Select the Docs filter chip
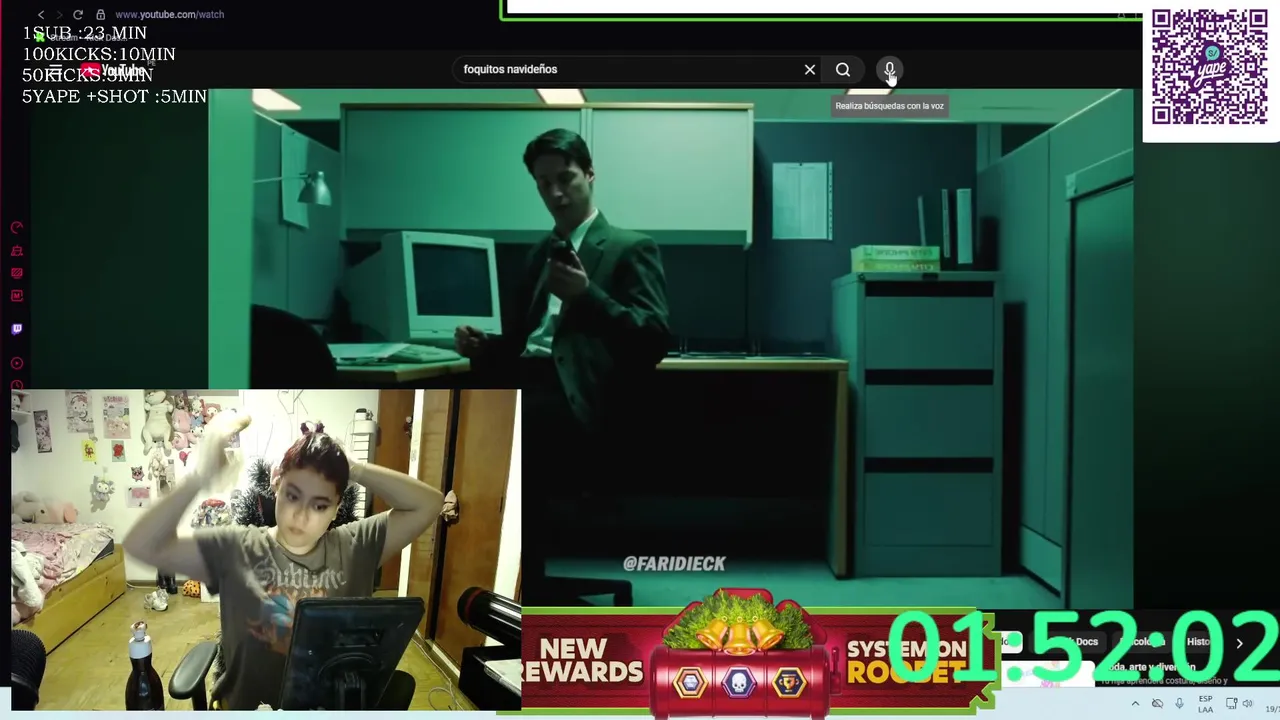The width and height of the screenshot is (1280, 720). pyautogui.click(x=1068, y=641)
